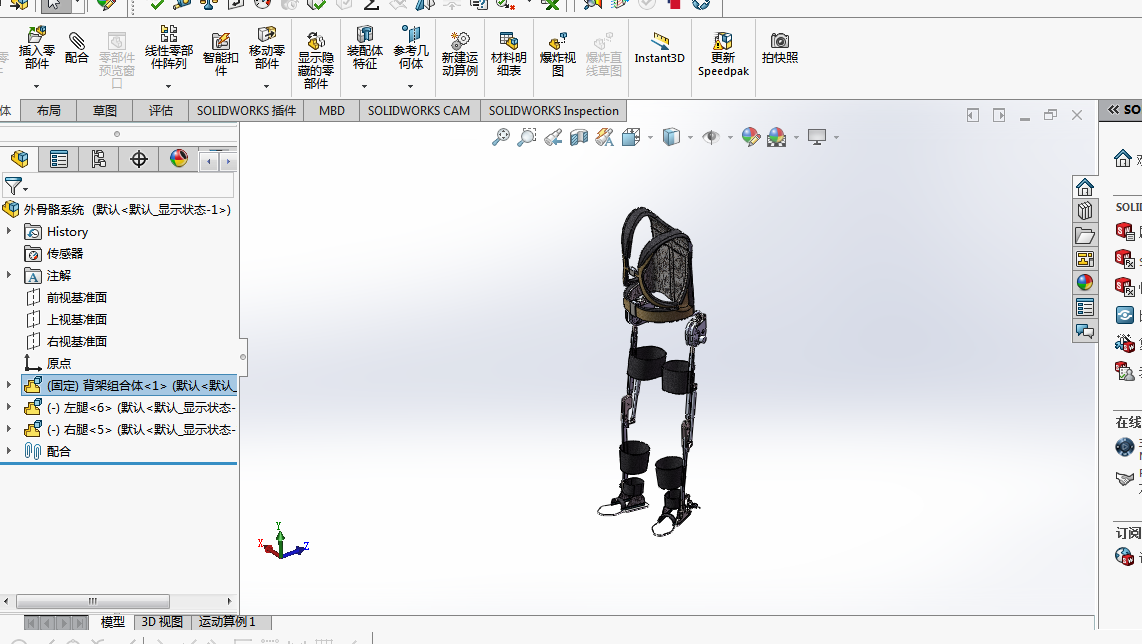Viewport: 1142px width, 644px height.
Task: Switch to SOLIDWORKS CAM tab
Action: click(x=419, y=111)
